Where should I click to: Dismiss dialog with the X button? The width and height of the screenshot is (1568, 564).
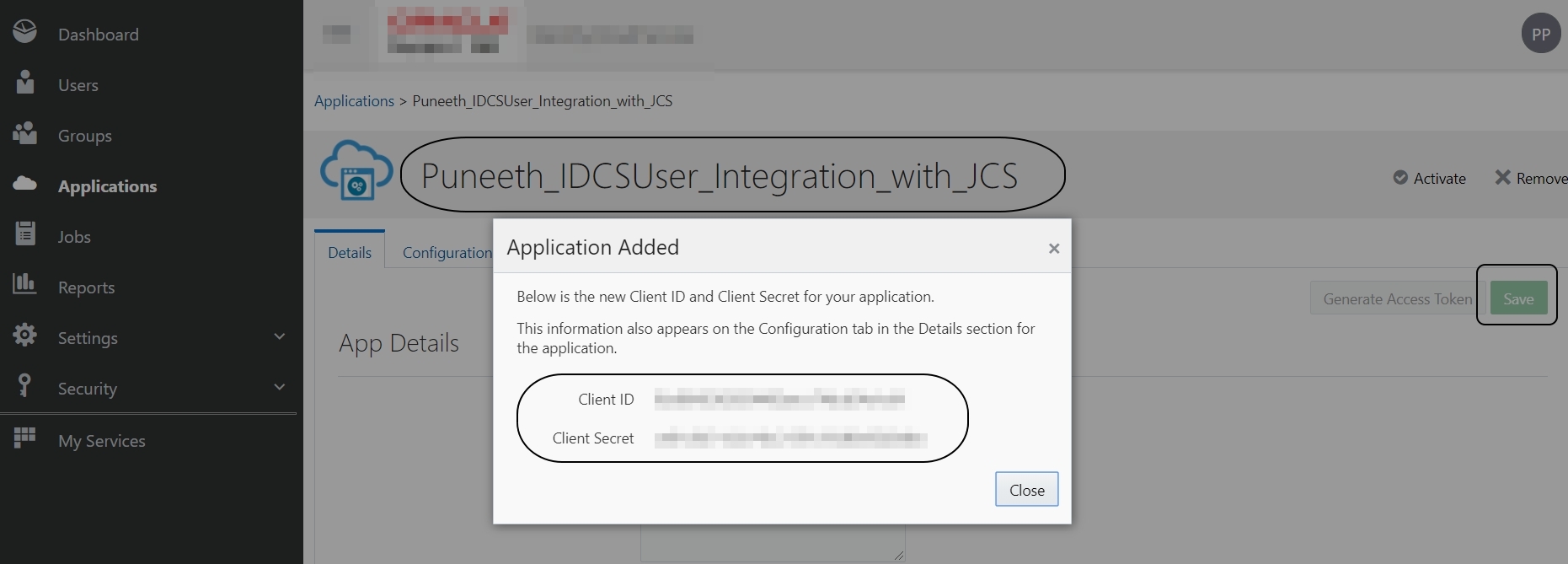click(1053, 248)
